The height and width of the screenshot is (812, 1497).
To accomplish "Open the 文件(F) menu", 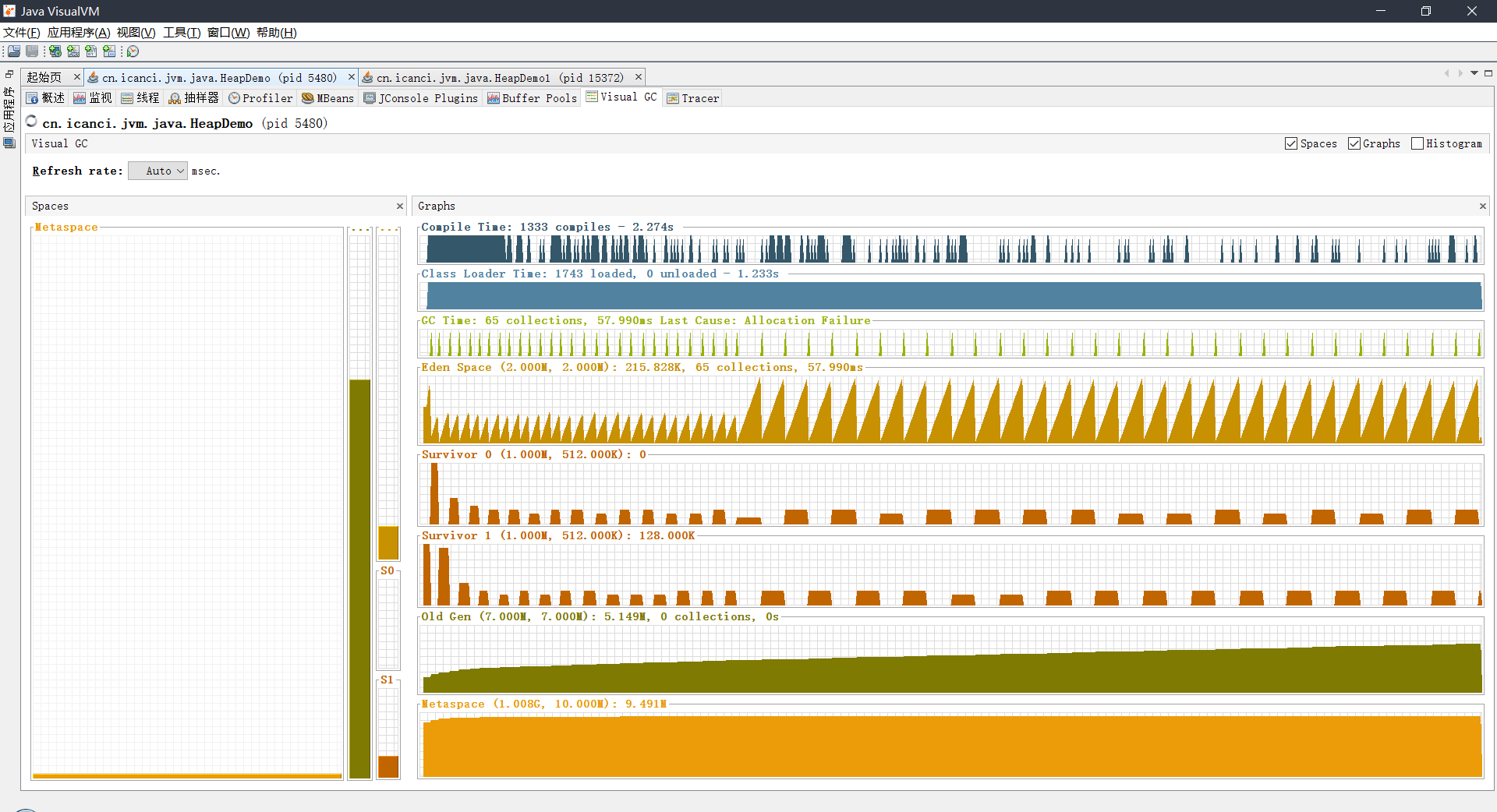I will coord(21,33).
